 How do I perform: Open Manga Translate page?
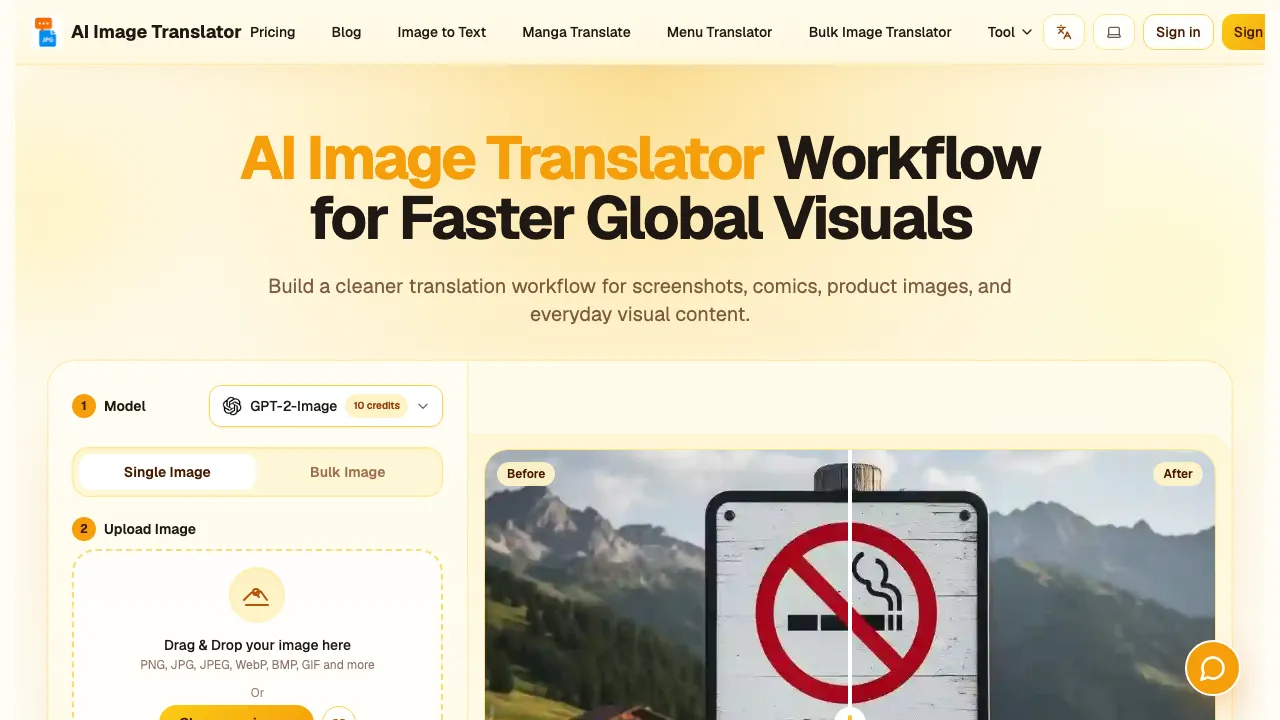click(x=576, y=32)
